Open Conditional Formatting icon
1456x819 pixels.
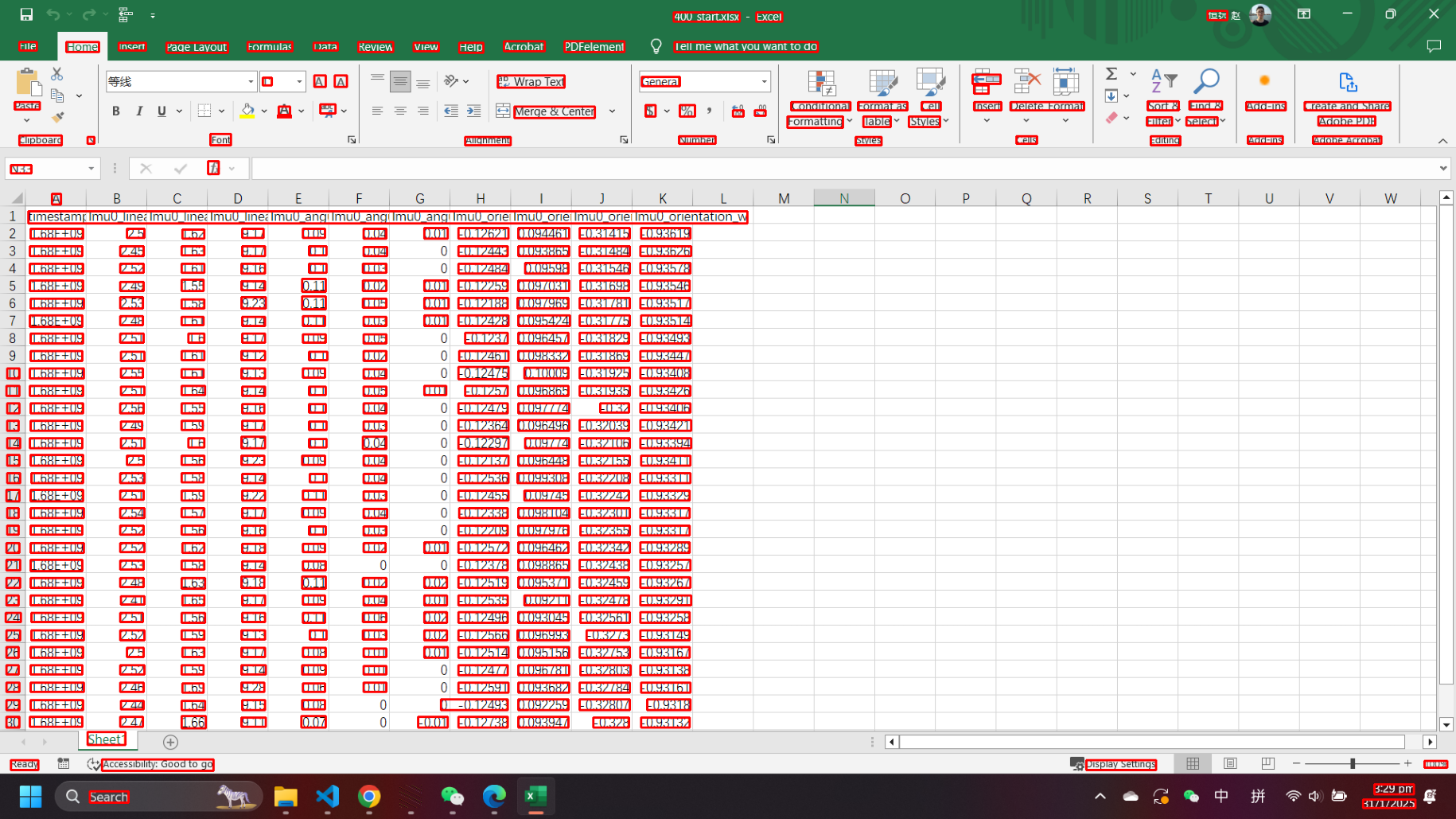(820, 84)
